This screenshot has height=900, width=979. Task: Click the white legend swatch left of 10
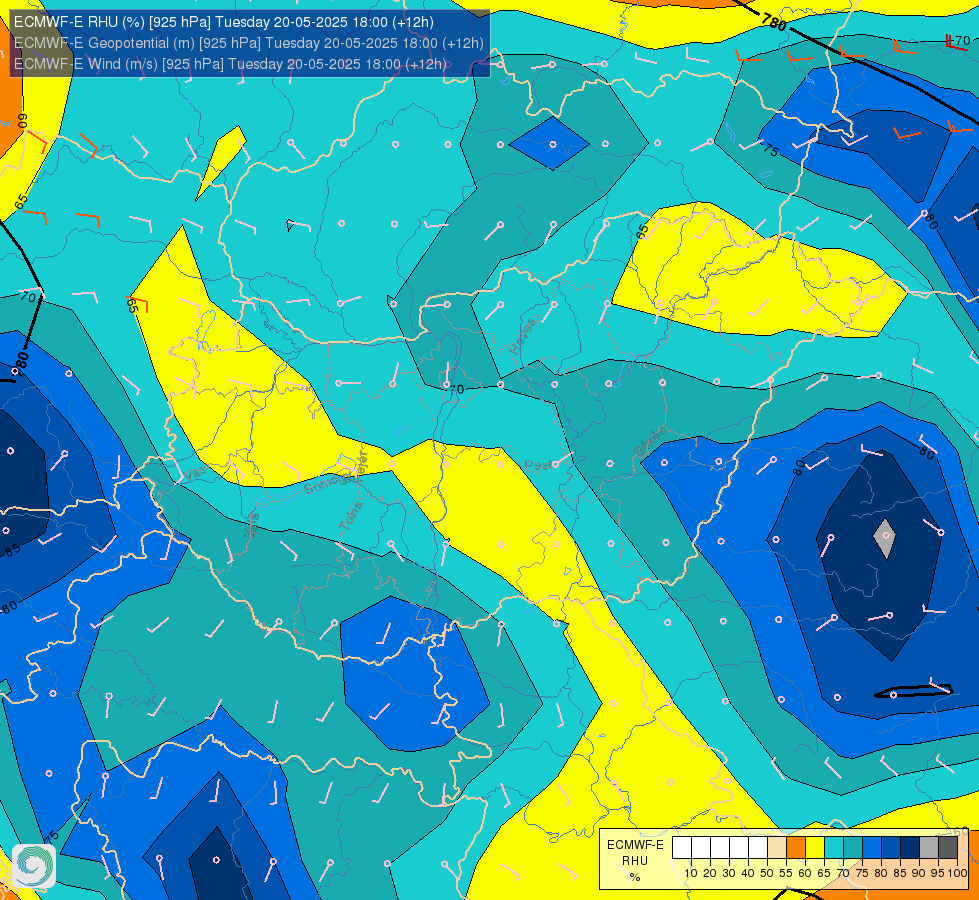pyautogui.click(x=682, y=848)
